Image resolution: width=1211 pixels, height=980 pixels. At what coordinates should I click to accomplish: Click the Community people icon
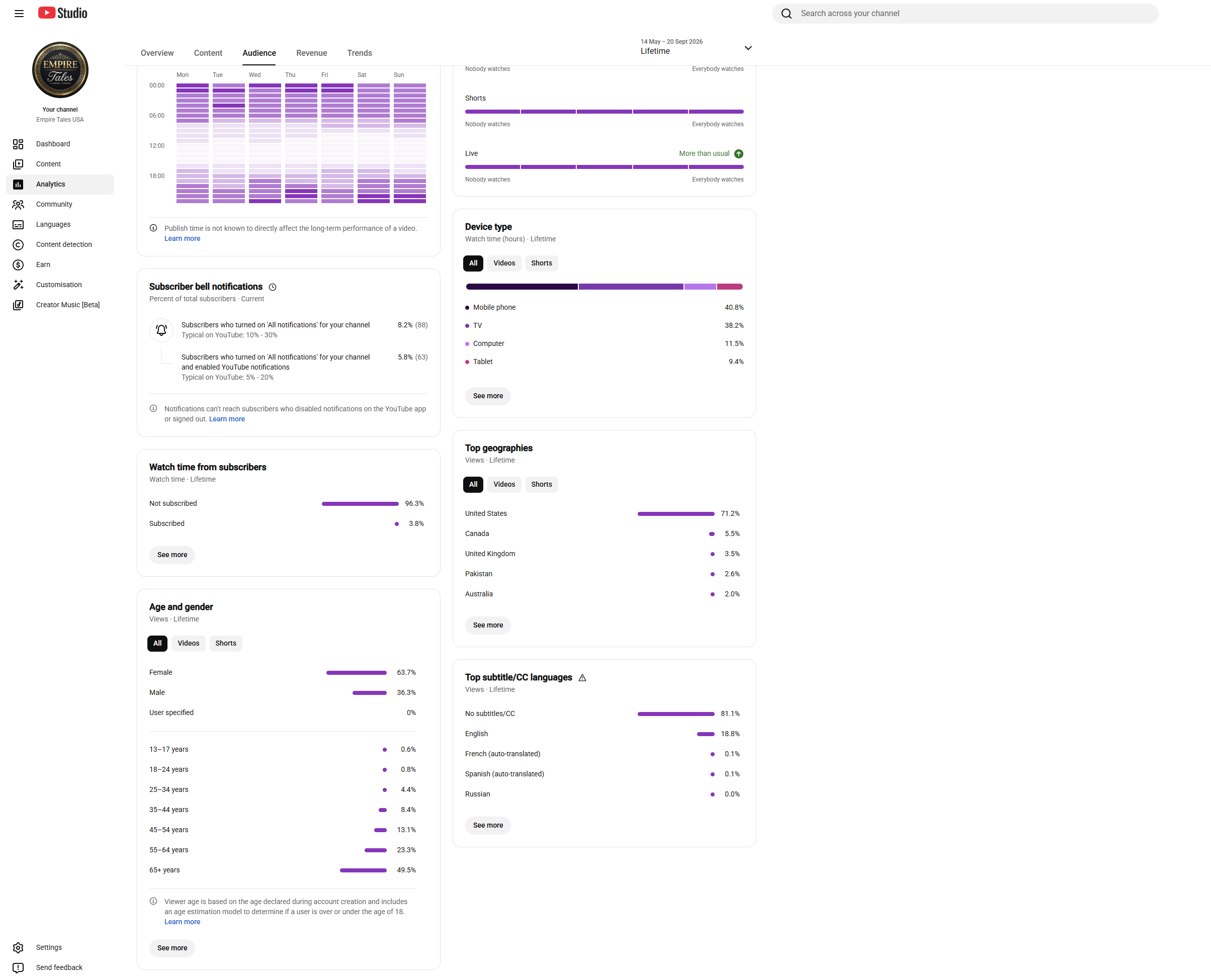(x=18, y=204)
